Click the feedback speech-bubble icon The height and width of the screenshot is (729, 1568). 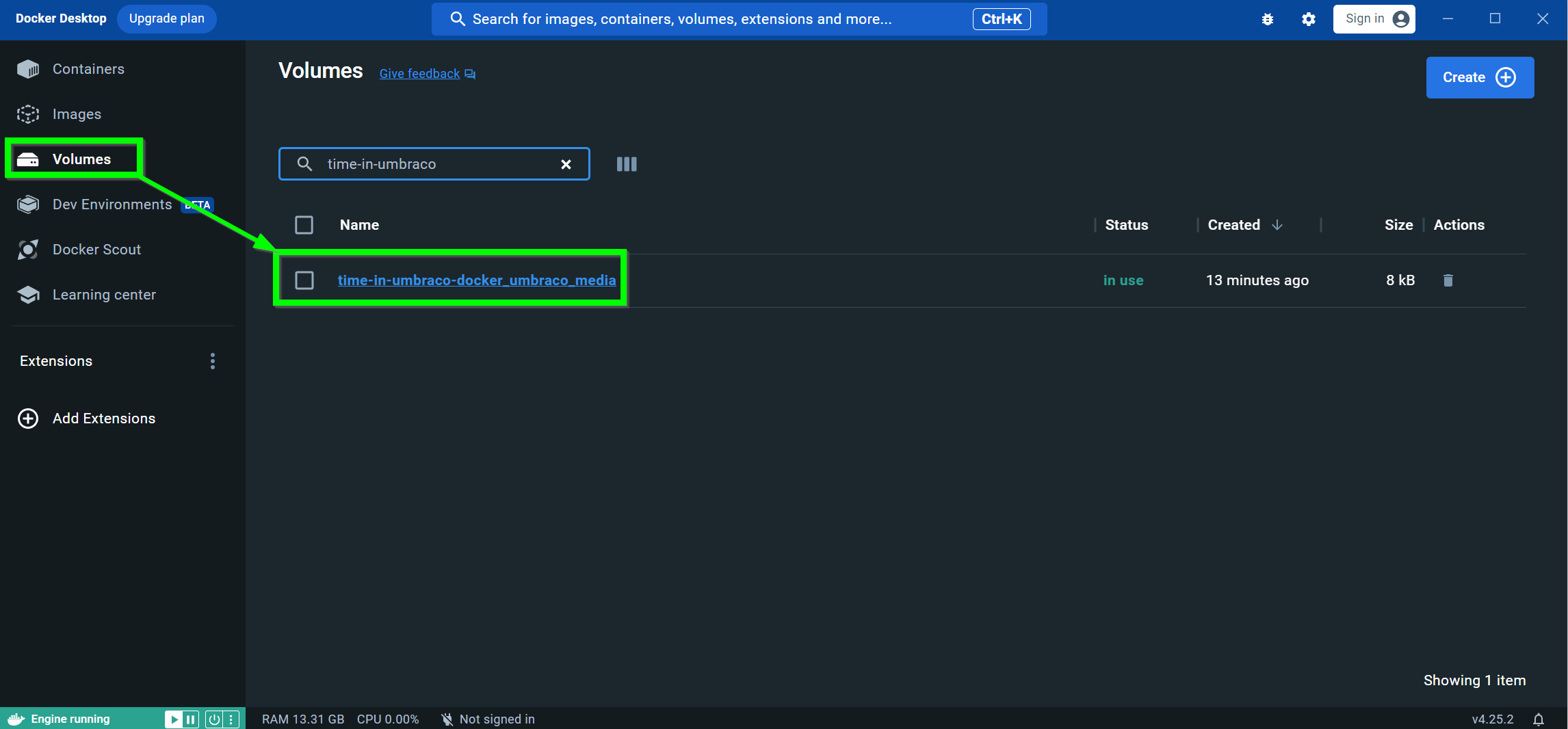click(x=470, y=74)
